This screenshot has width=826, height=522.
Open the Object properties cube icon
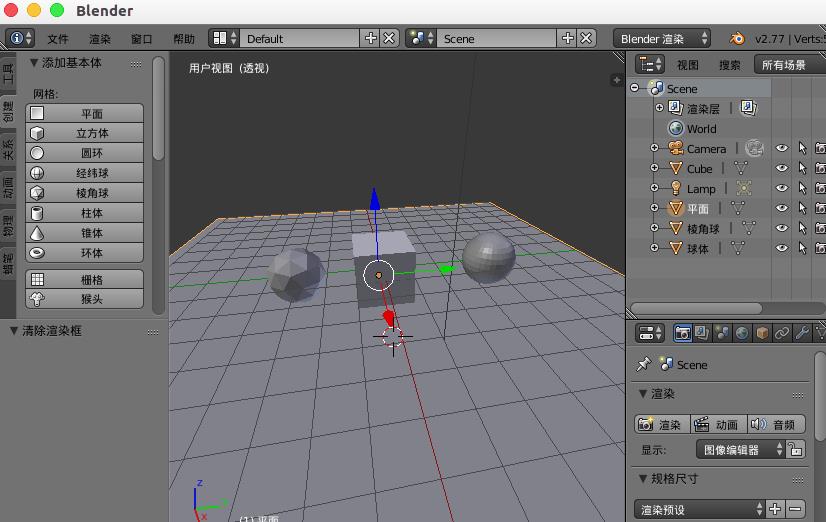[762, 333]
